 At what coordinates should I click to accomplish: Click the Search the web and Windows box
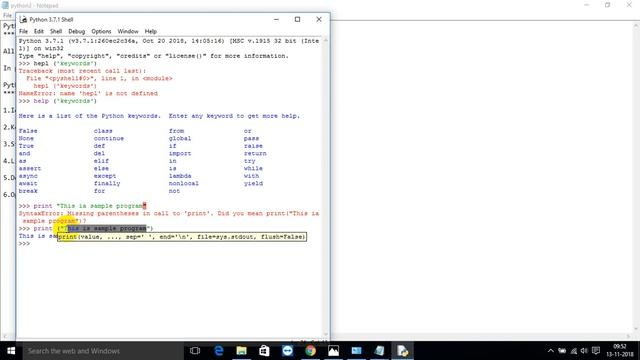point(103,351)
